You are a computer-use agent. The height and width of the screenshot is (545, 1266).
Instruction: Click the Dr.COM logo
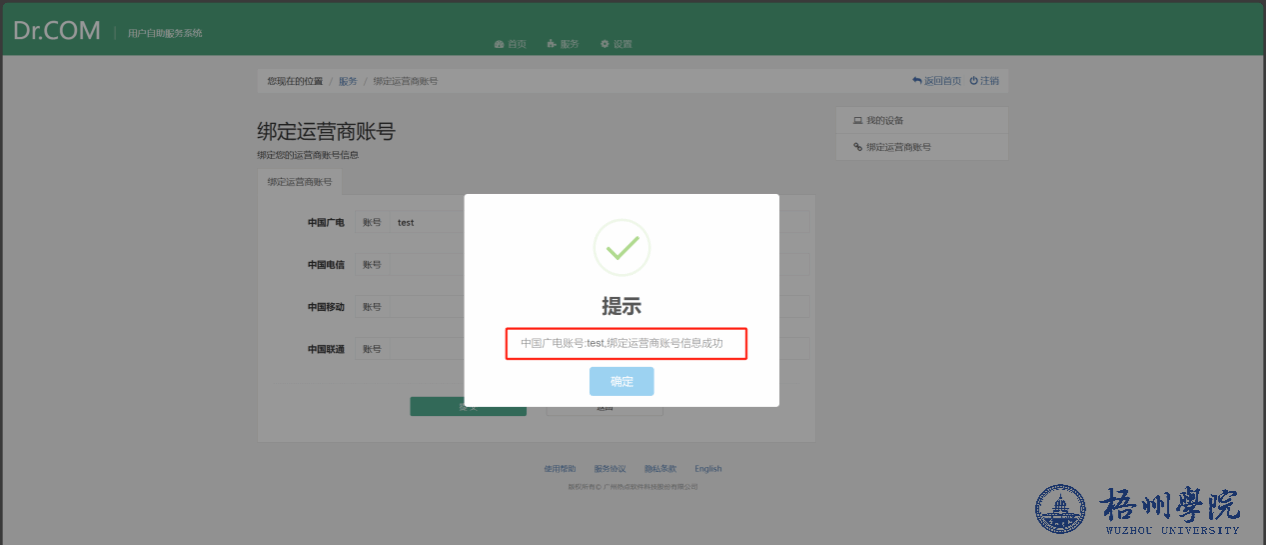(x=57, y=31)
